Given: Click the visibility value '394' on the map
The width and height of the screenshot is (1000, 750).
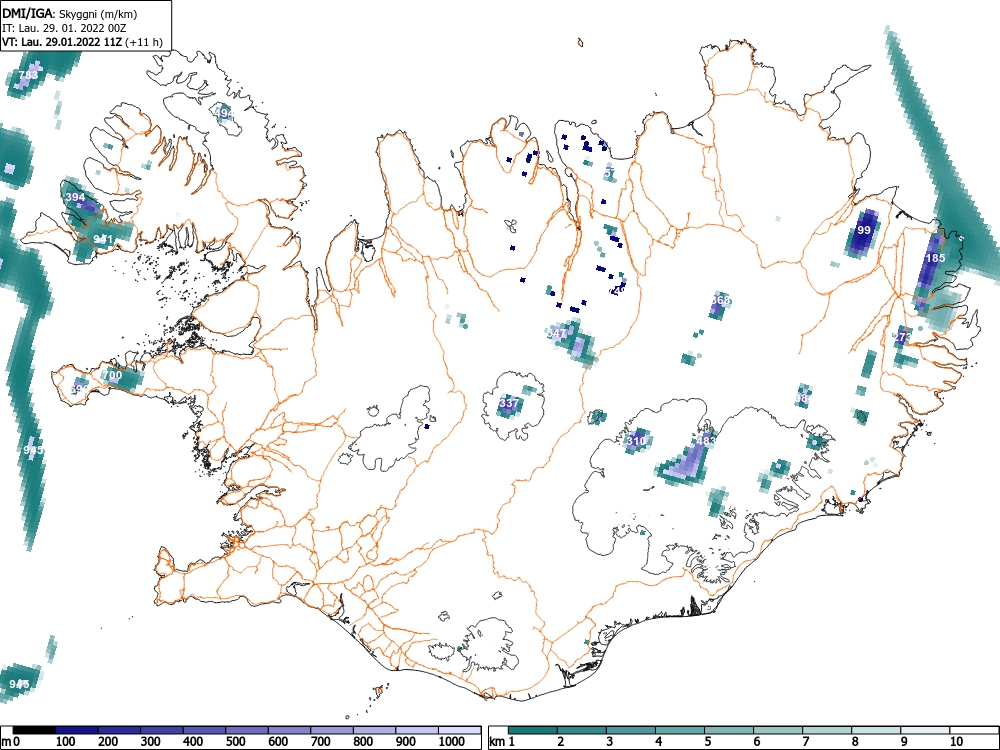Looking at the screenshot, I should (x=75, y=197).
